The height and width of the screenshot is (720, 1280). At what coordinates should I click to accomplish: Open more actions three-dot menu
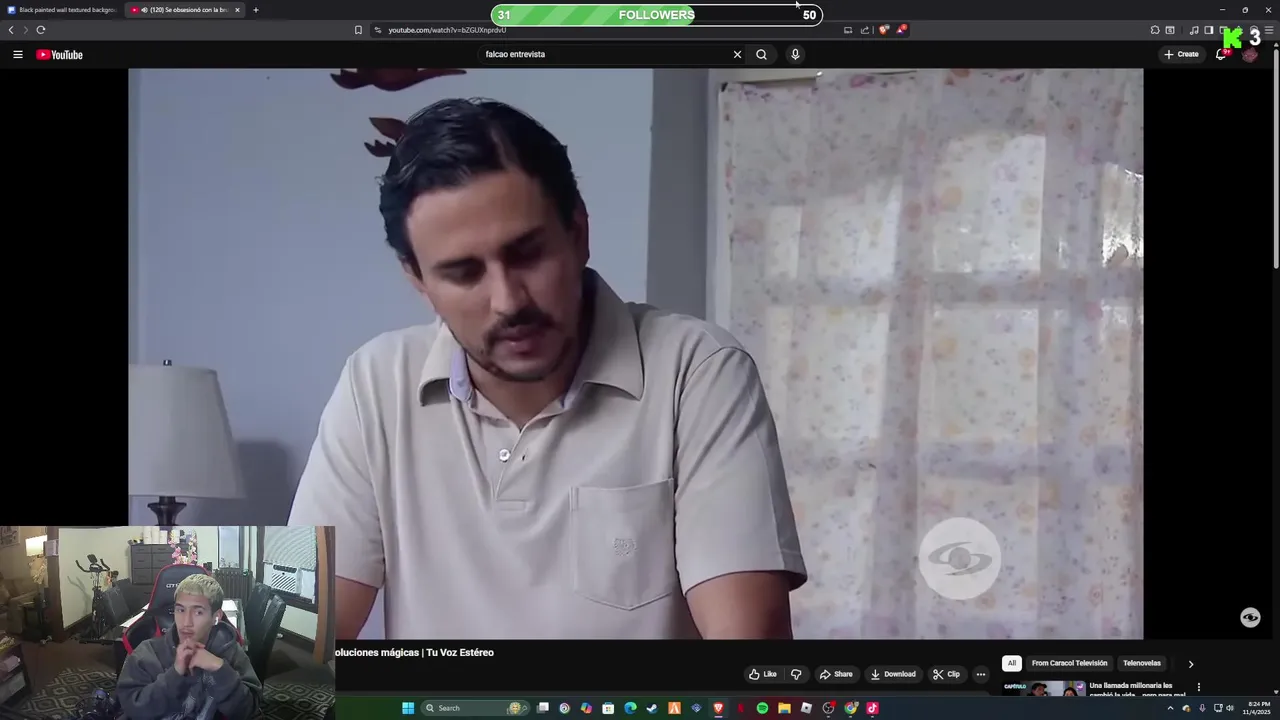981,674
